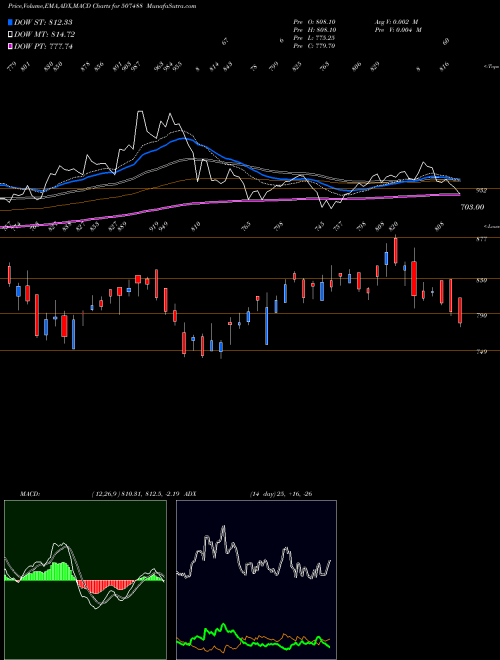Click the tall blue candle near chart middle
The height and width of the screenshot is (660, 500).
(x=267, y=326)
